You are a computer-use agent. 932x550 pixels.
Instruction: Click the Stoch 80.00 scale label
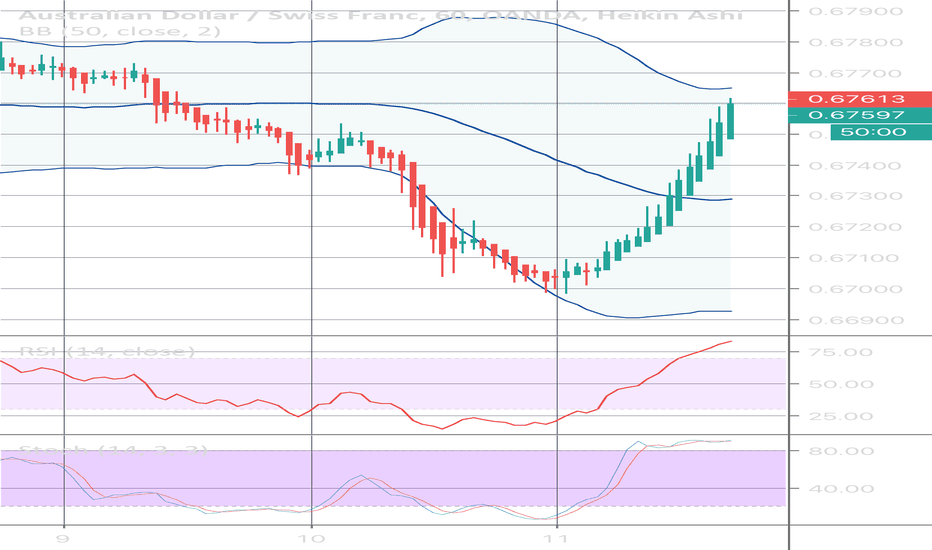point(840,451)
